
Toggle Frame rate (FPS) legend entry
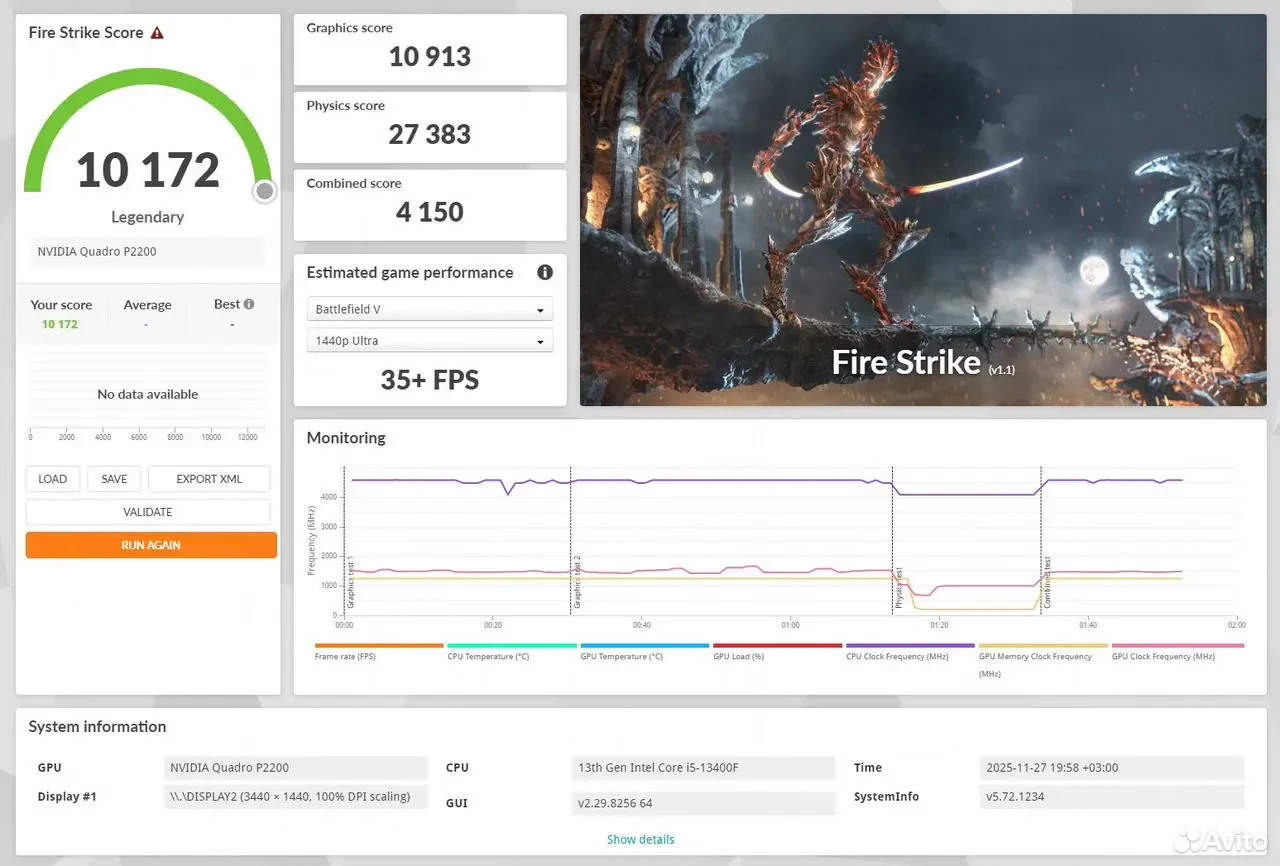click(379, 652)
